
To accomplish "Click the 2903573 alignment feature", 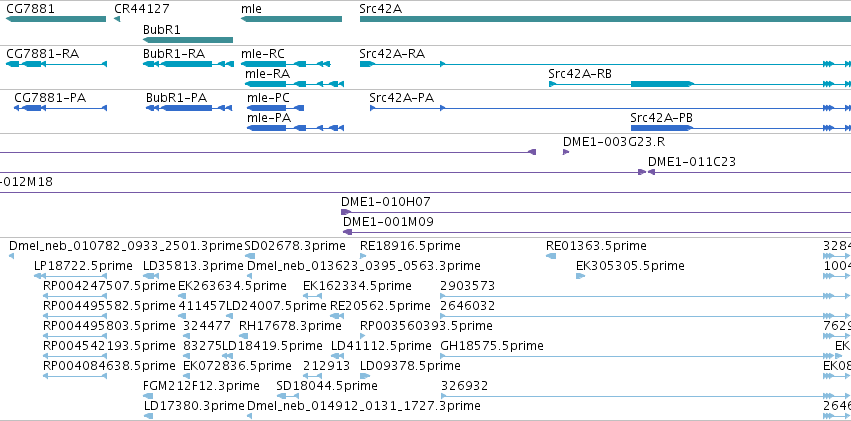I will [645, 296].
